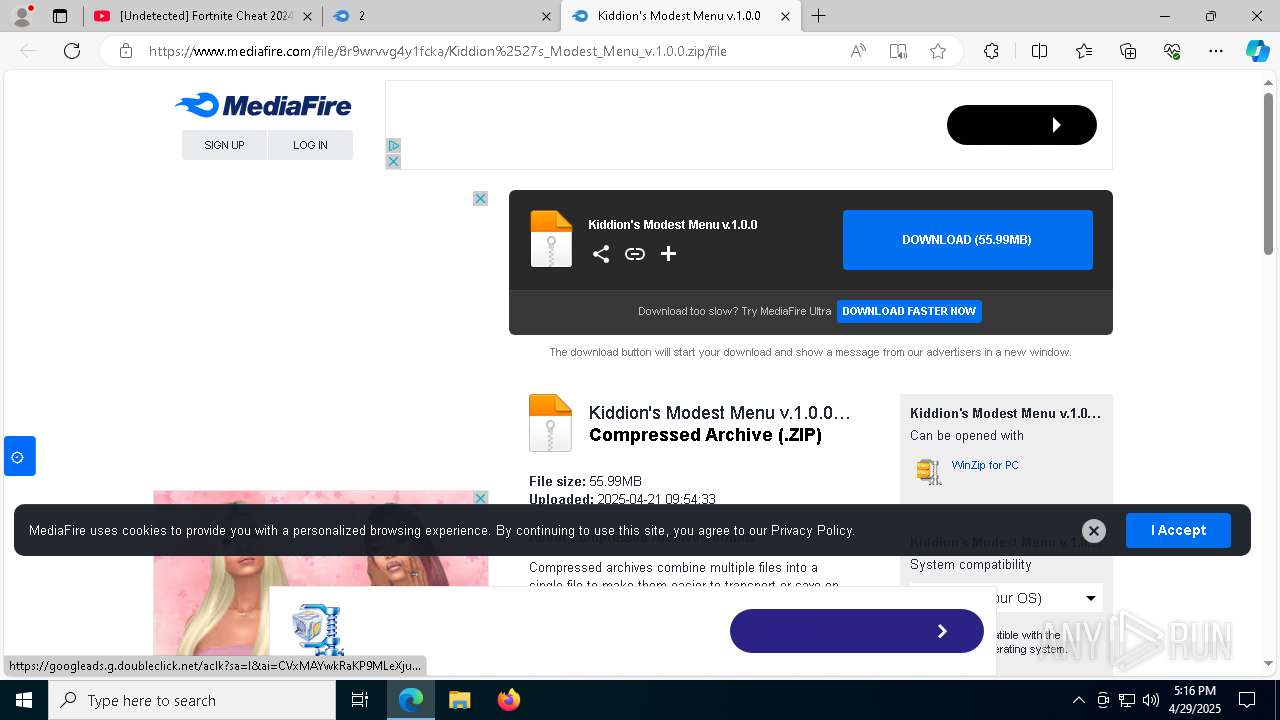This screenshot has width=1280, height=720.
Task: Click WinZip icon in sidebar
Action: pyautogui.click(x=929, y=471)
